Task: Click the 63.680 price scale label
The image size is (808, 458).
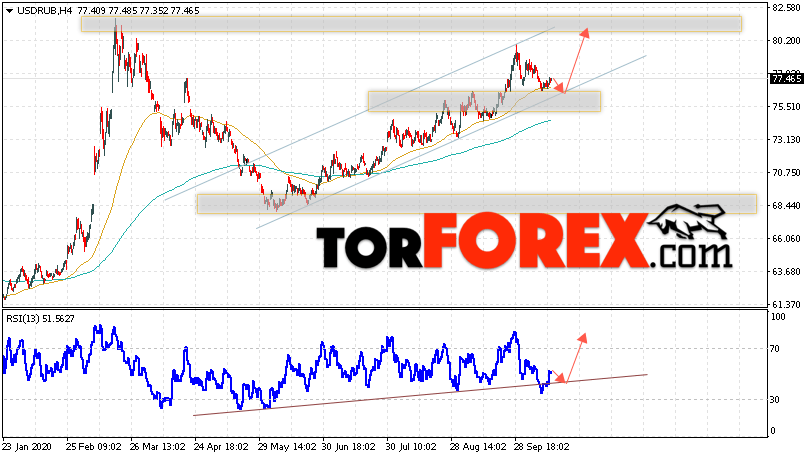Action: pos(786,272)
